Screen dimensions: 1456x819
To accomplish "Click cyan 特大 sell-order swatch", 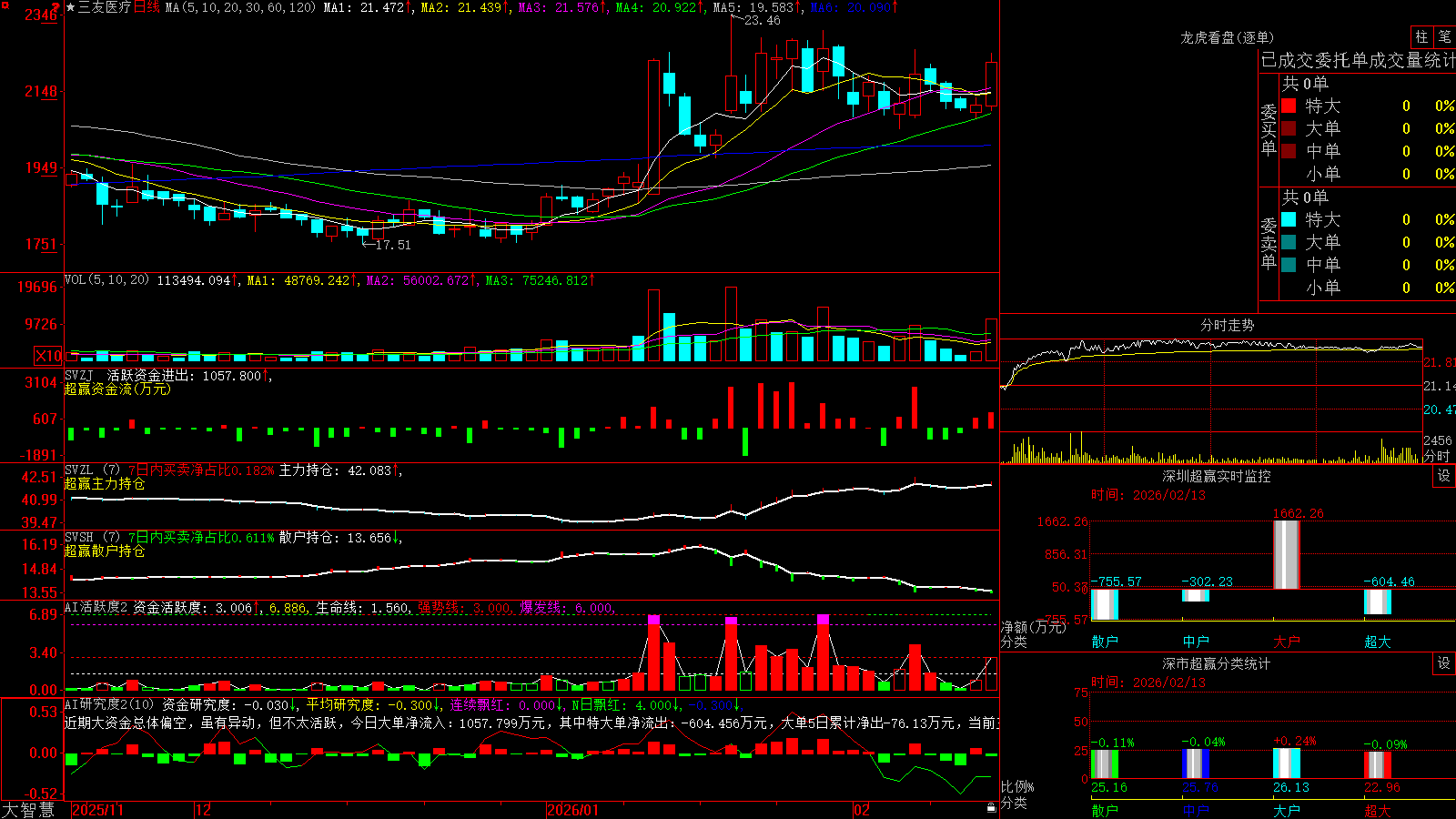I will pos(1289,219).
